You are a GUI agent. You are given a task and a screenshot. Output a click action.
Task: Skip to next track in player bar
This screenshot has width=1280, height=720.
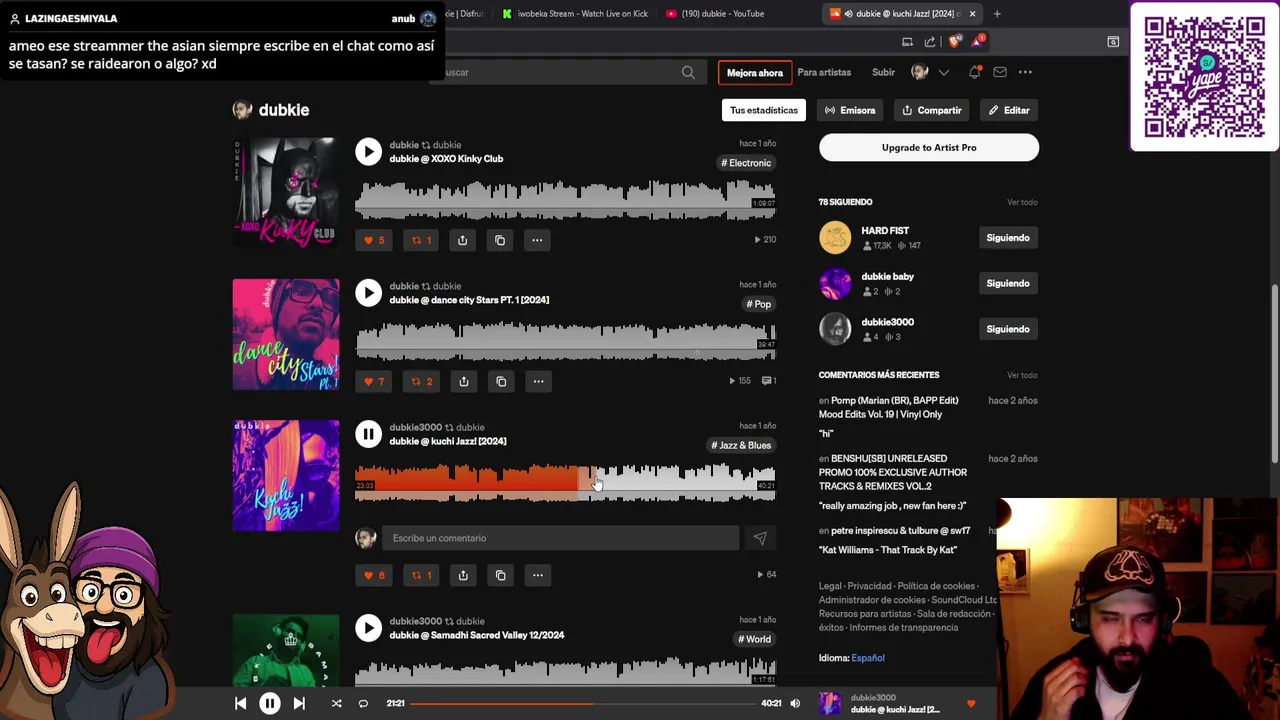(x=299, y=704)
